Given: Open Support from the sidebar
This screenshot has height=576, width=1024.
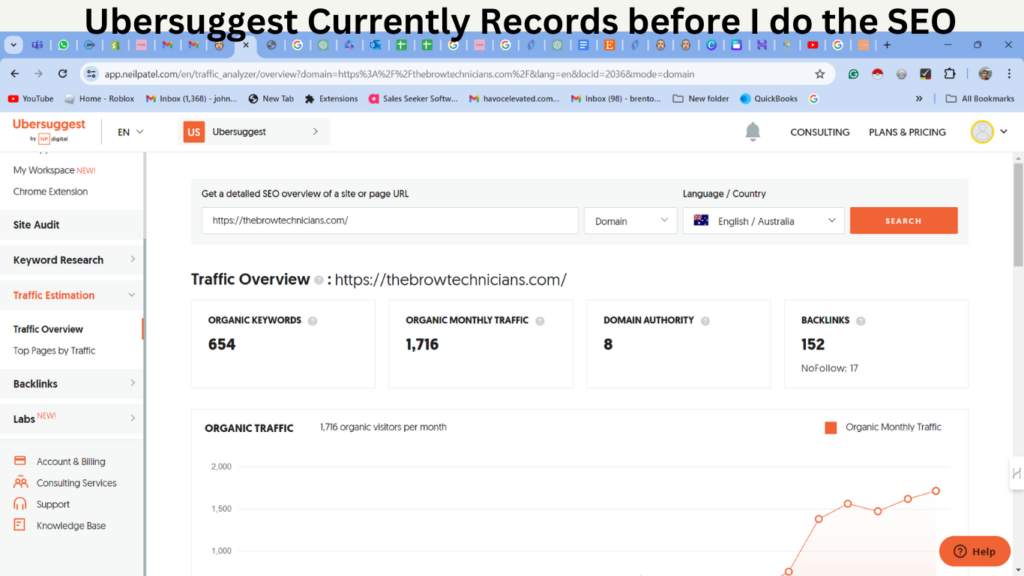Looking at the screenshot, I should point(41,505).
